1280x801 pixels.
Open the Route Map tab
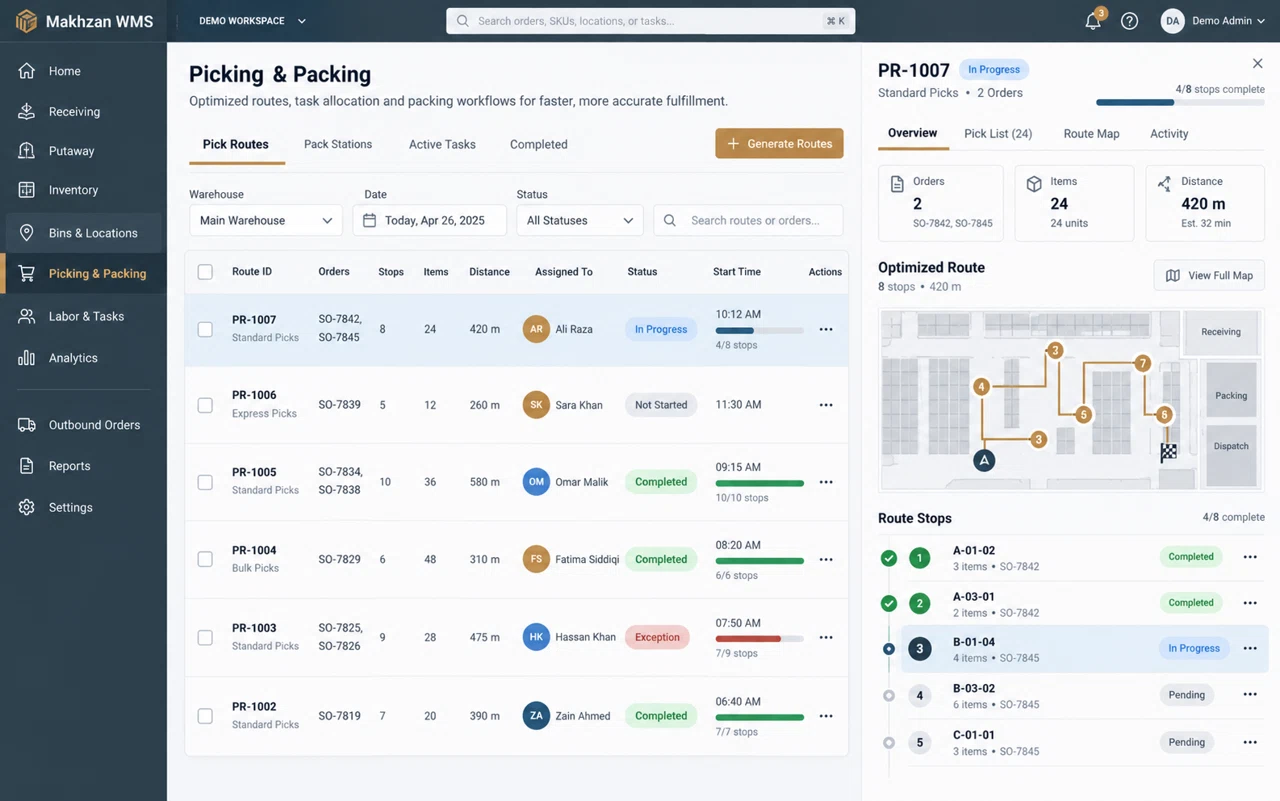click(x=1092, y=133)
